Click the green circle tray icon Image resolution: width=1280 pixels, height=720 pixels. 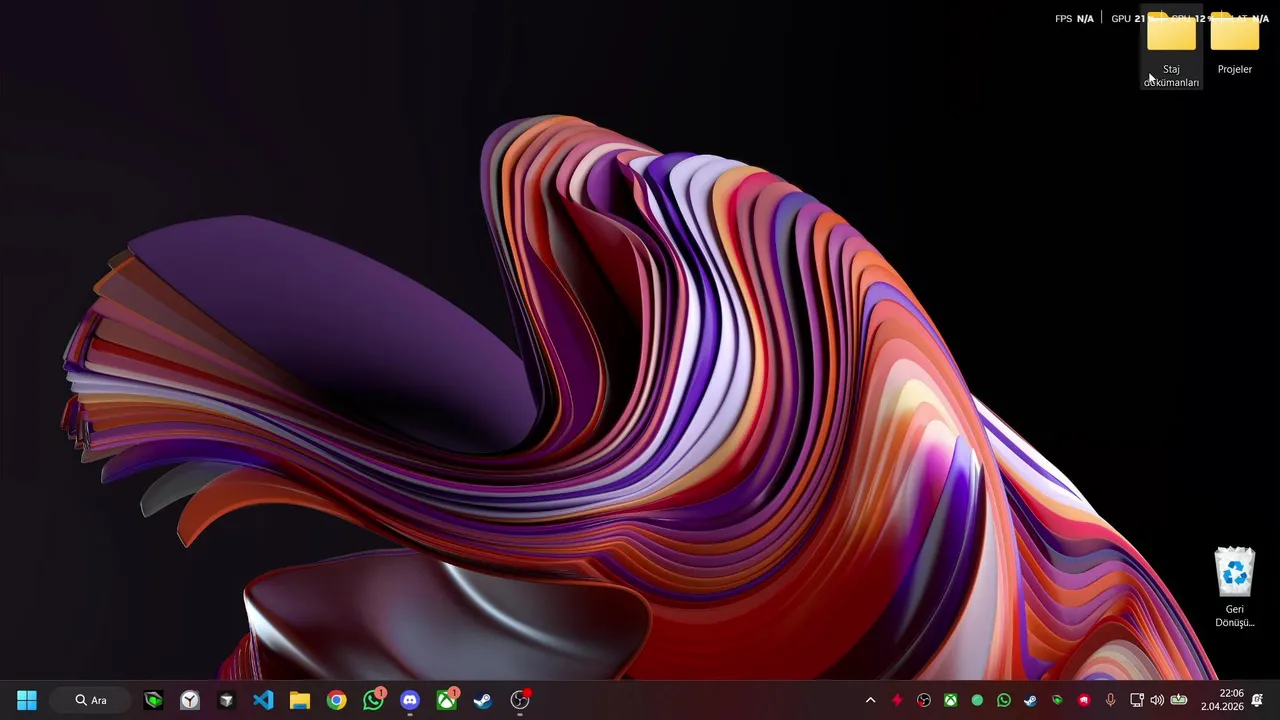(977, 700)
